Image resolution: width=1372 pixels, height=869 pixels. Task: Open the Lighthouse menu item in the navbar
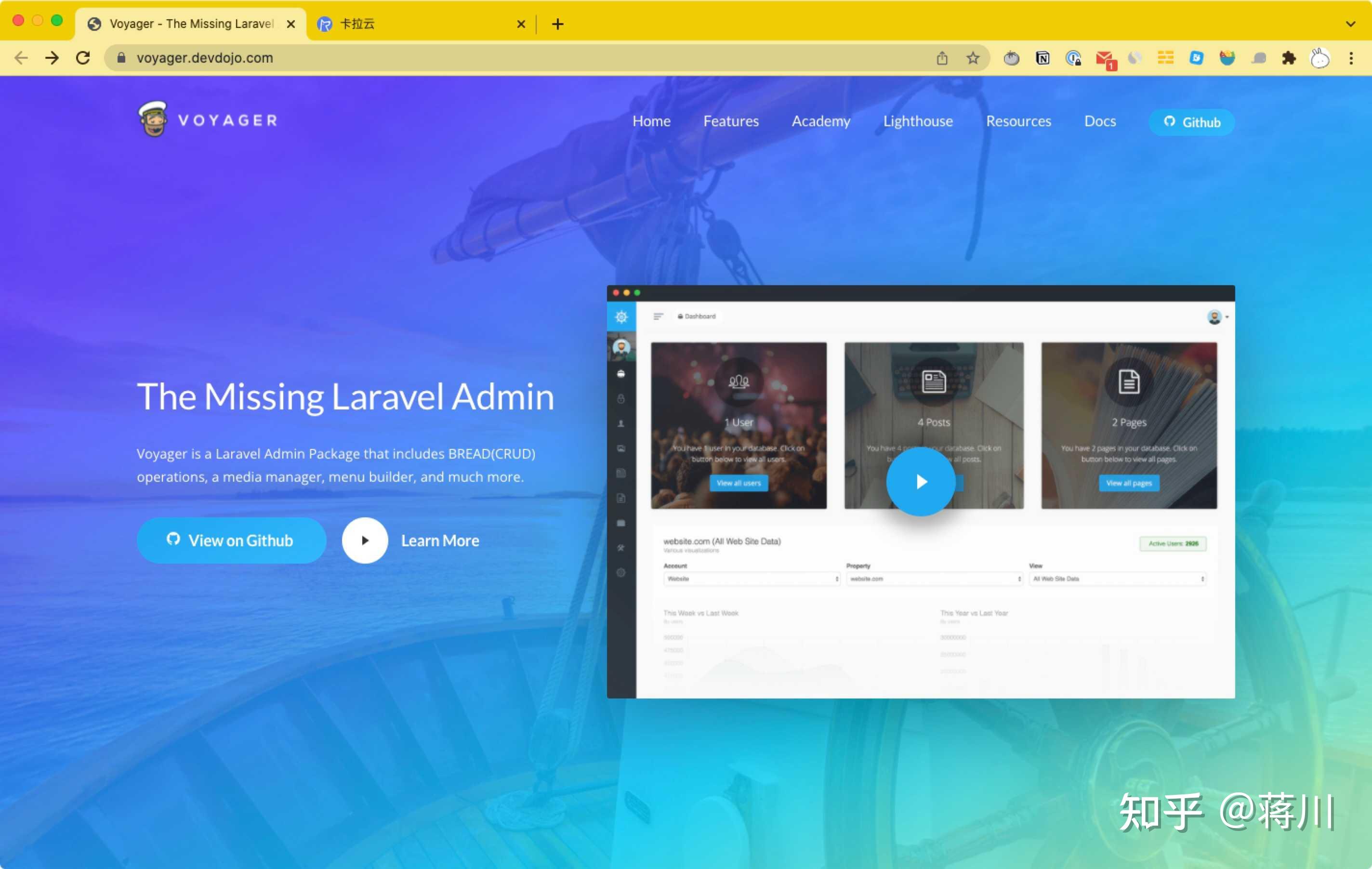coord(918,121)
